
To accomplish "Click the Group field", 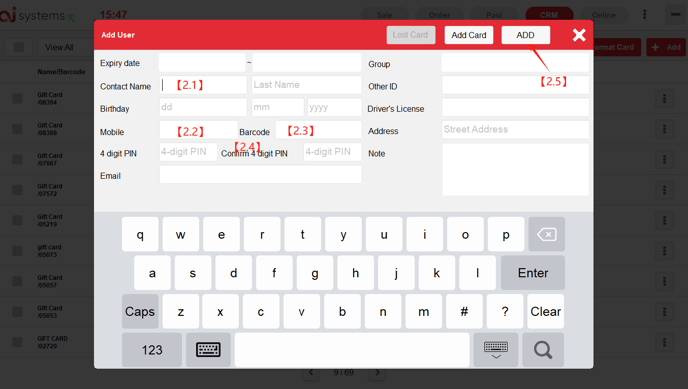I will pyautogui.click(x=515, y=63).
